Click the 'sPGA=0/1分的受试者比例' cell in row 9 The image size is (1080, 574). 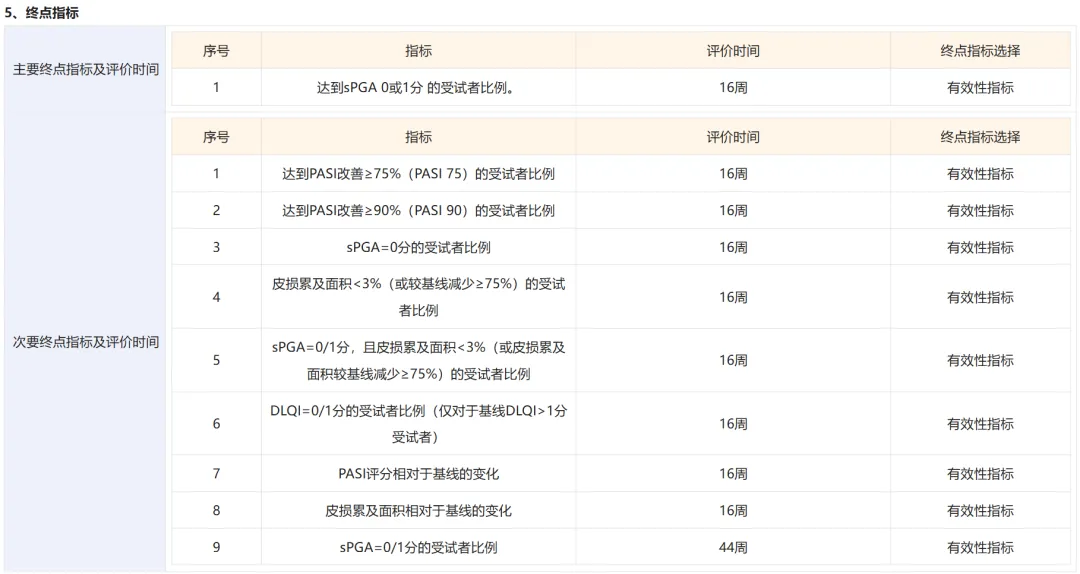(418, 547)
